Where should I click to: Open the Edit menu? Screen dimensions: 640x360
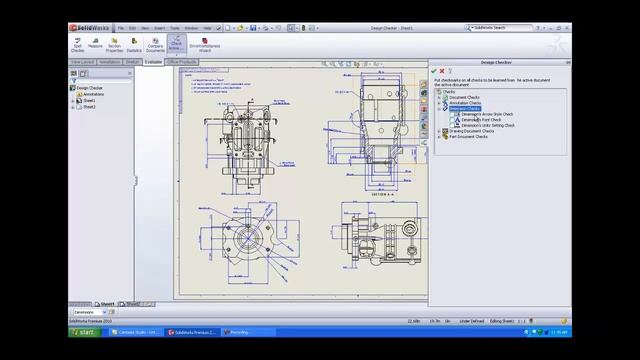coord(132,28)
